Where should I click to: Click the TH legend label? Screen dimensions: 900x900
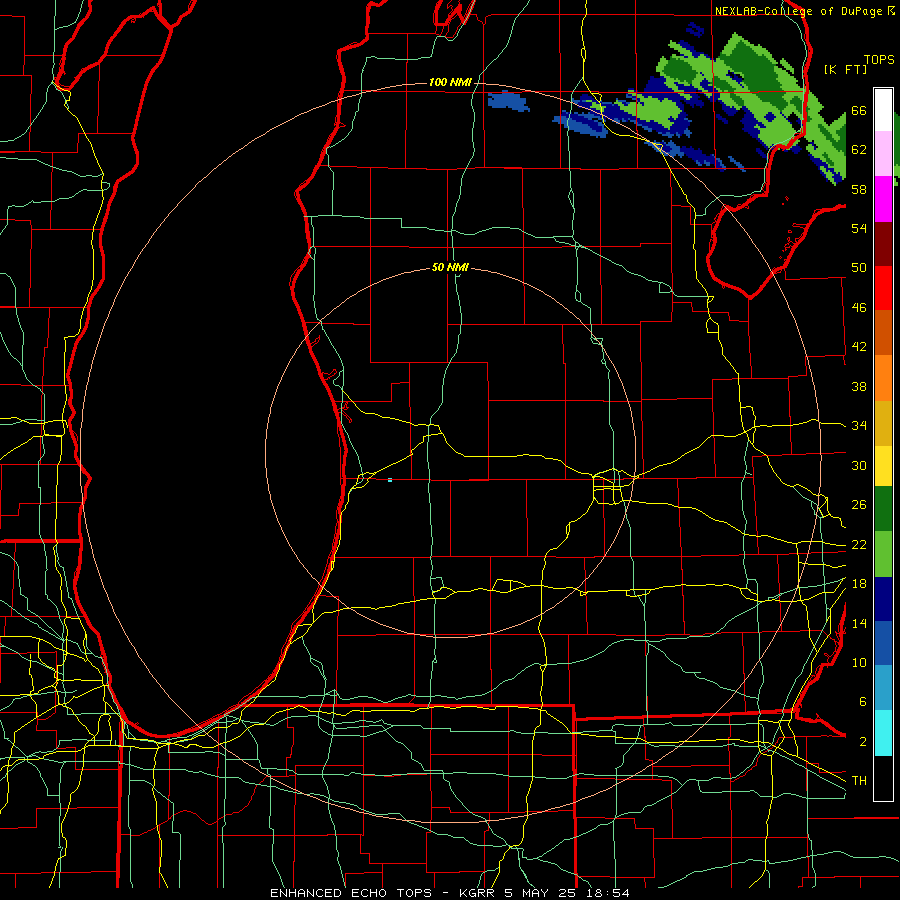pos(859,781)
